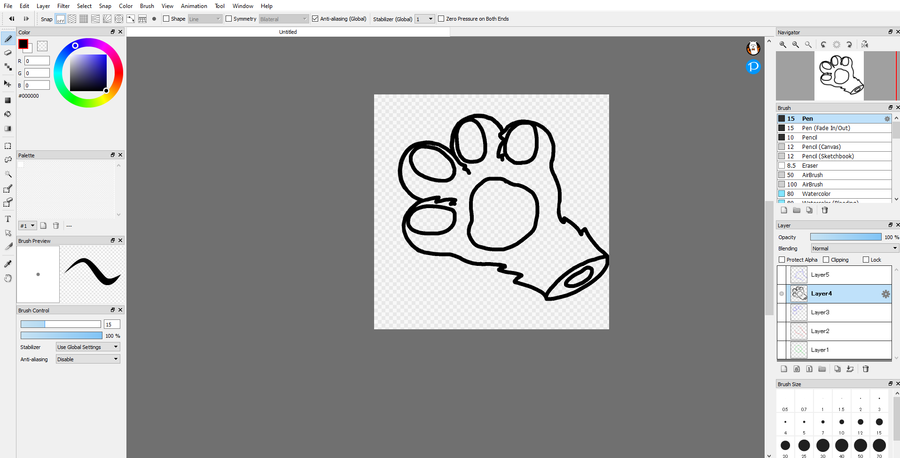Hide Layer4 using its visibility dot
This screenshot has height=458, width=900.
point(781,294)
